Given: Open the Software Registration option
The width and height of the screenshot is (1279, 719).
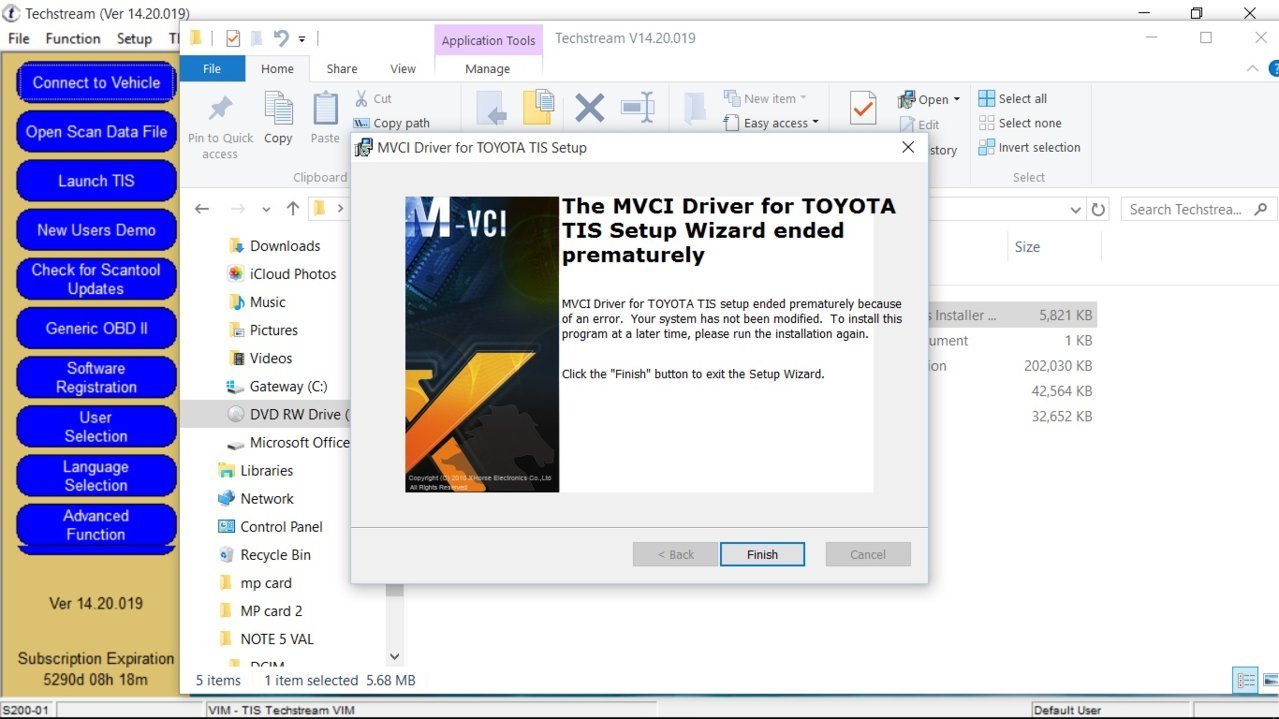Looking at the screenshot, I should point(96,377).
